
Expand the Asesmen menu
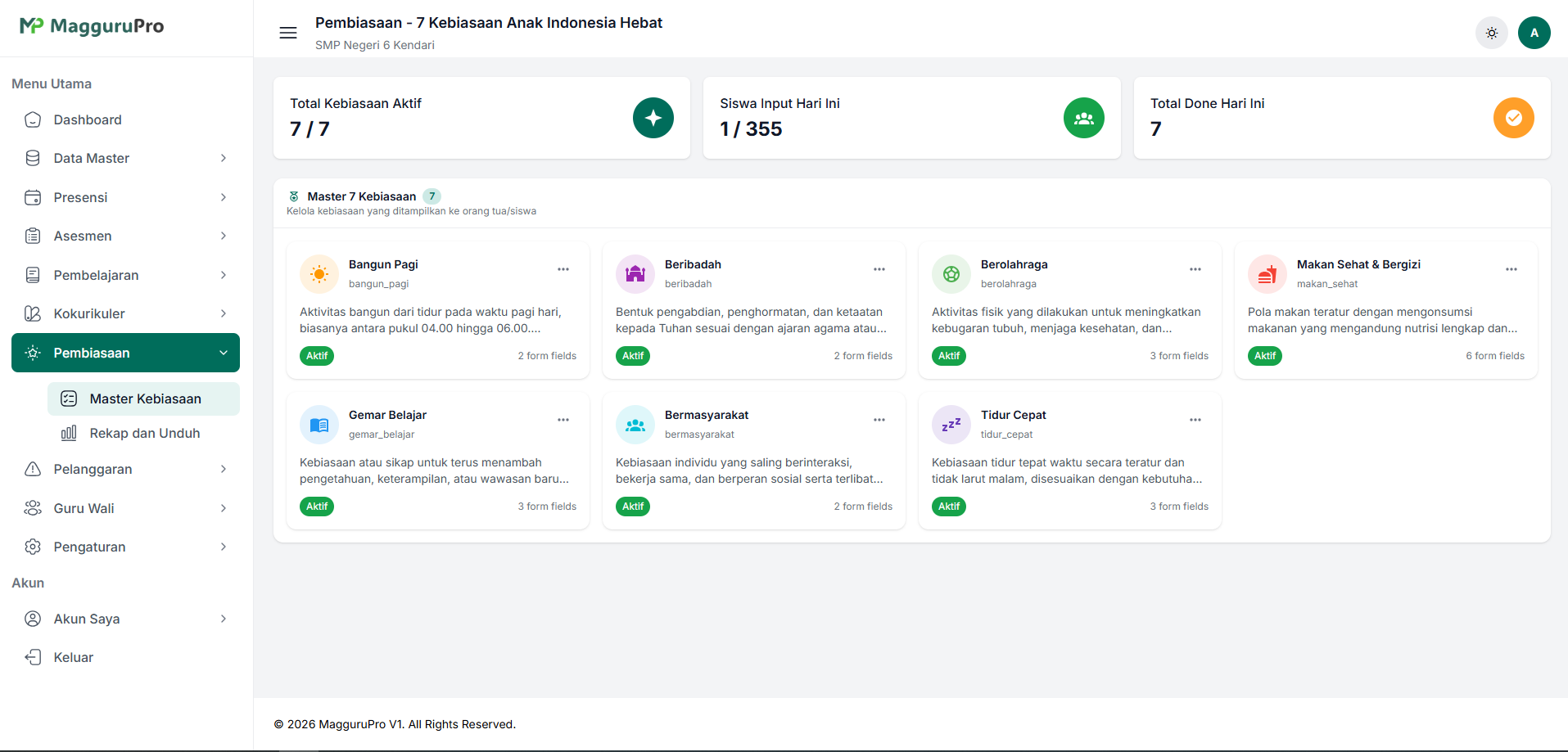pos(126,236)
